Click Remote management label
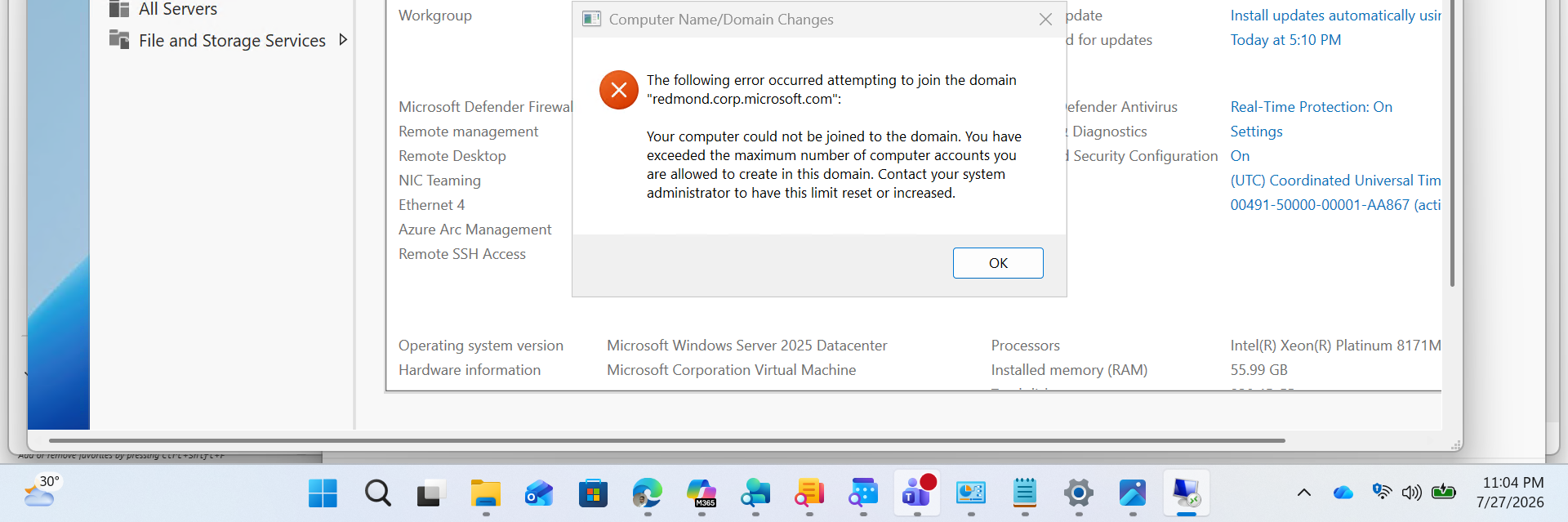 pyautogui.click(x=468, y=132)
